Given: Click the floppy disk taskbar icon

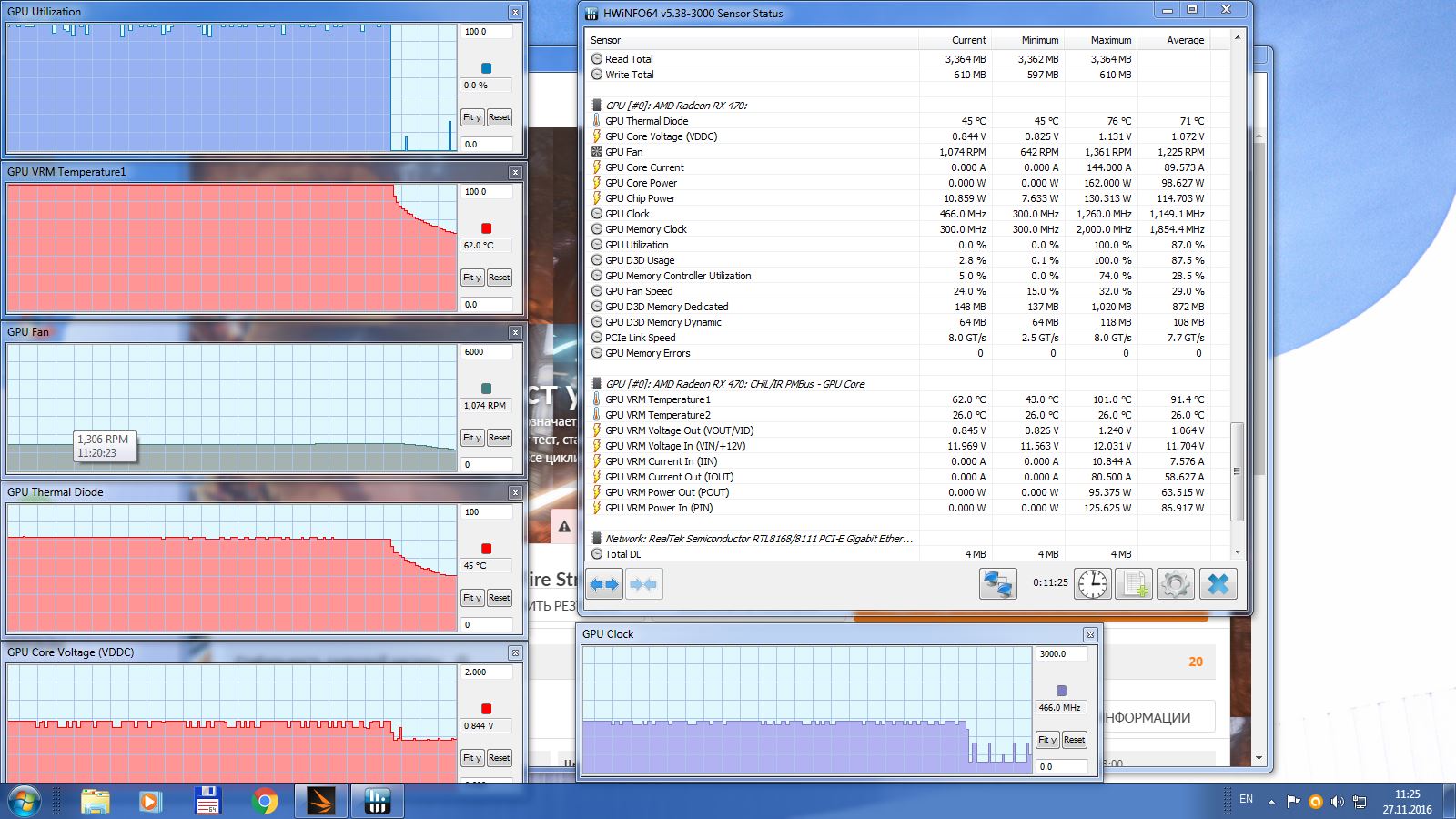Looking at the screenshot, I should coord(208,801).
